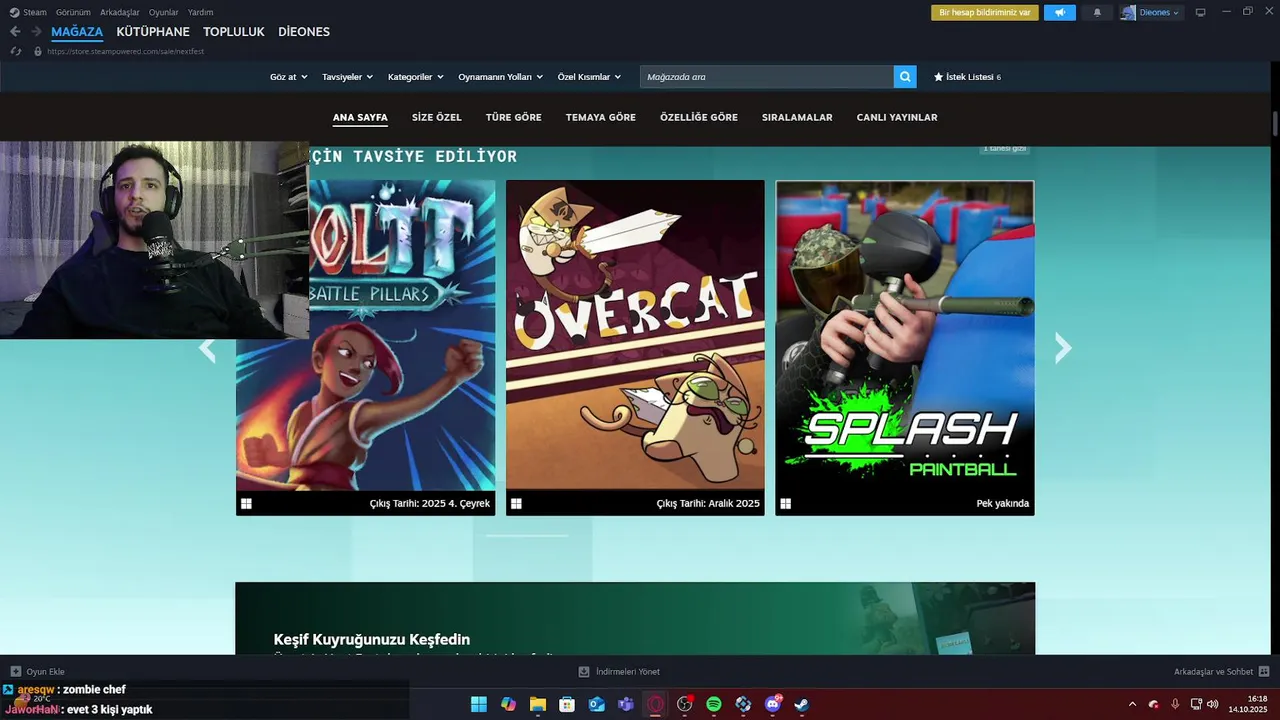Viewport: 1280px width, 720px height.
Task: Select the ÖZELLİĞE GÖRE tab
Action: click(699, 117)
